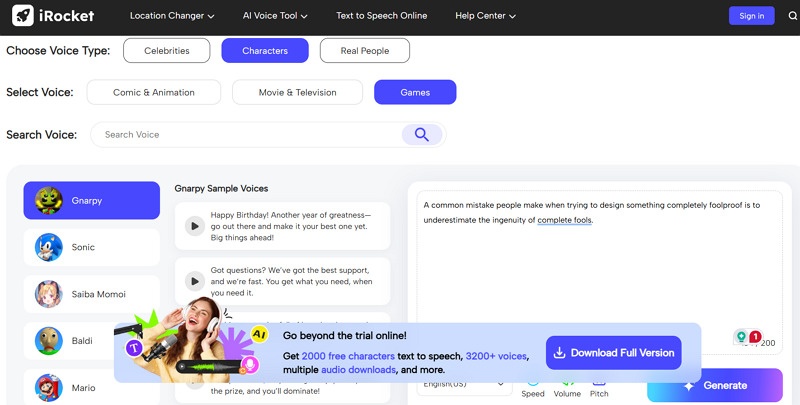Expand the Location Changer menu
800x405 pixels.
point(172,16)
